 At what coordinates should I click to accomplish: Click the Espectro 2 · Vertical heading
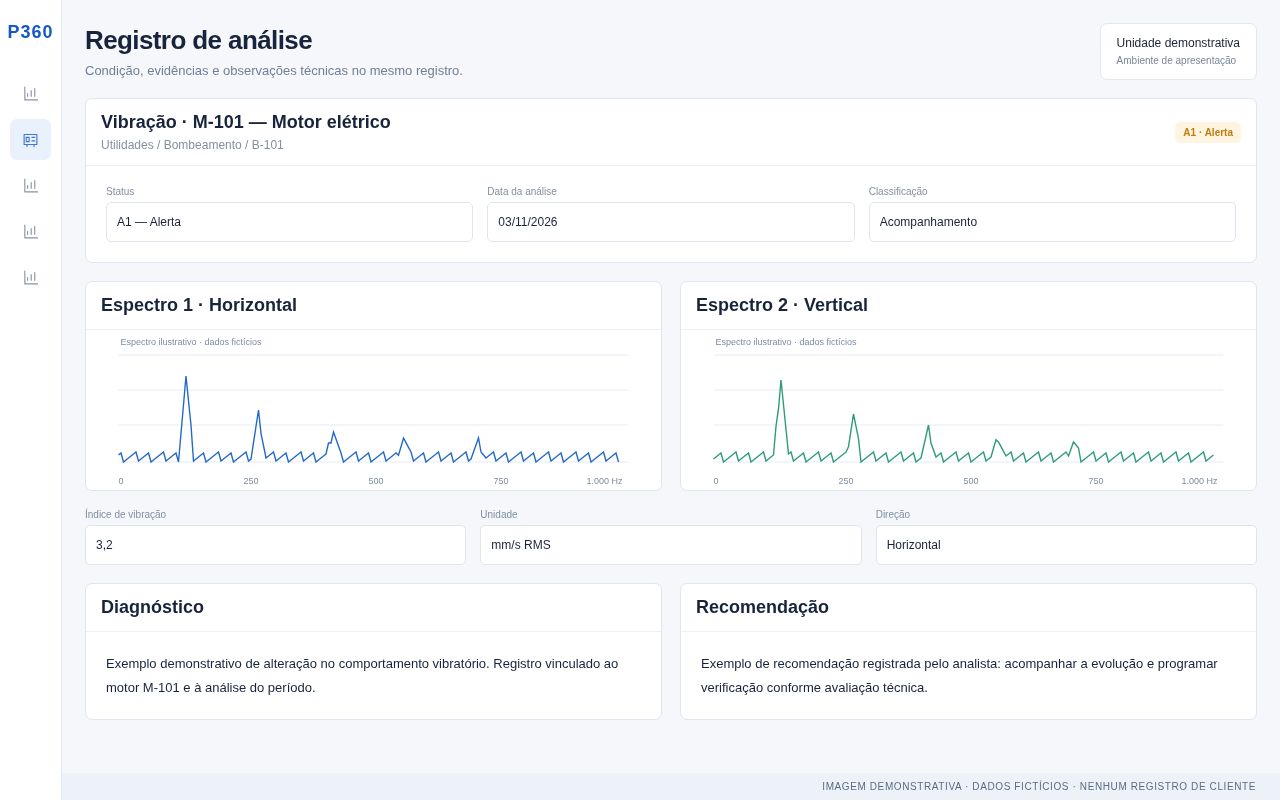[x=782, y=305]
